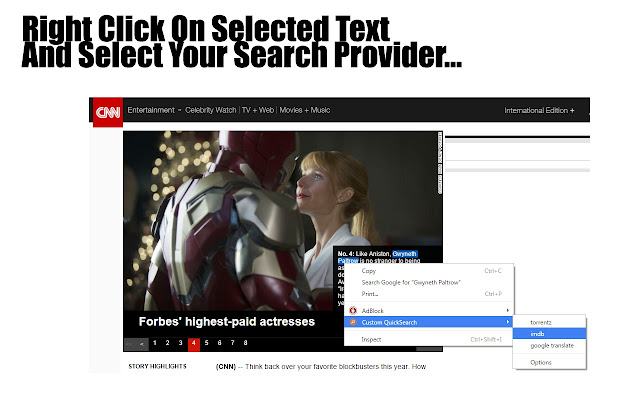
Task: Go to gallery slide 8
Action: pos(246,343)
